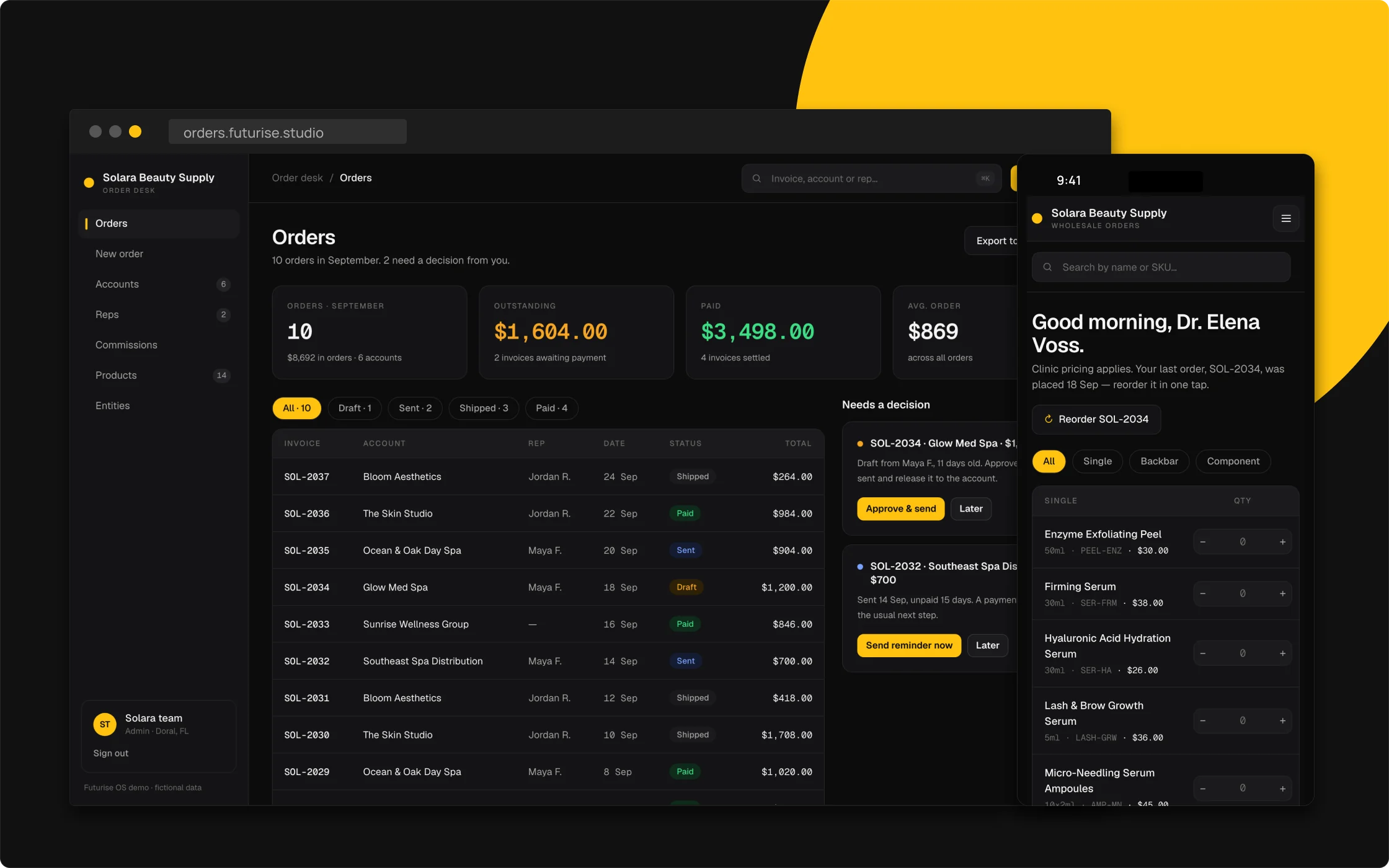The height and width of the screenshot is (868, 1389).
Task: Click the Search by name or SKU field
Action: pyautogui.click(x=1161, y=267)
